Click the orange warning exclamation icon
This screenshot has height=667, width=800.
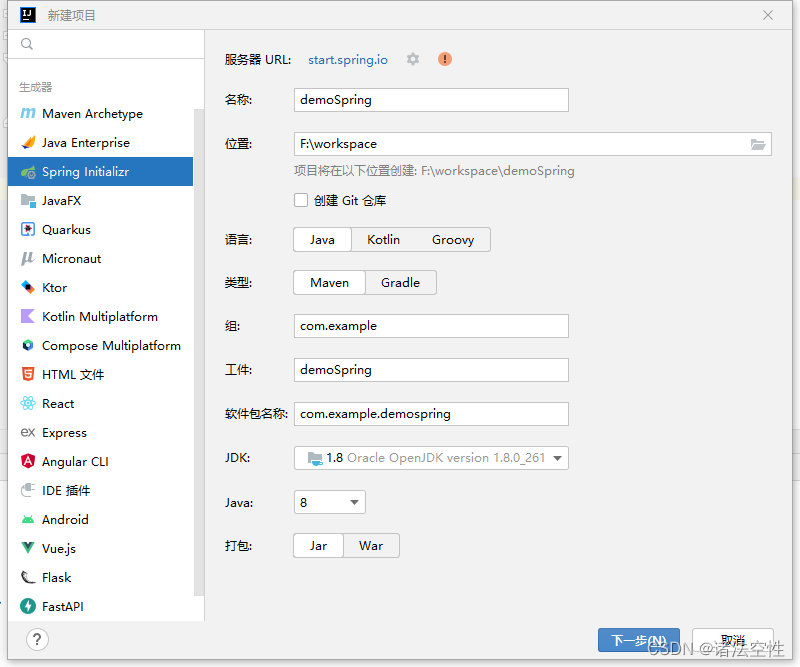(445, 59)
